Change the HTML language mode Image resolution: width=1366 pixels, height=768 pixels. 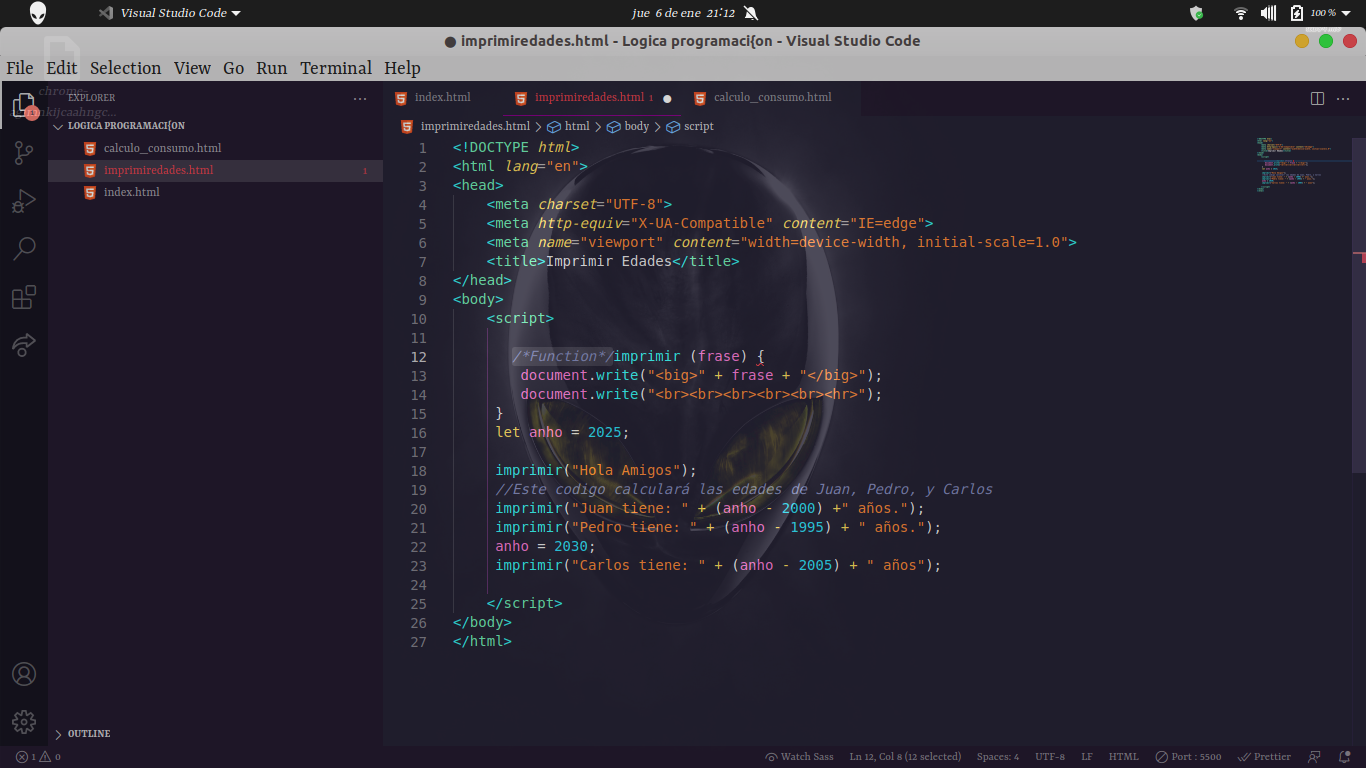tap(1124, 757)
